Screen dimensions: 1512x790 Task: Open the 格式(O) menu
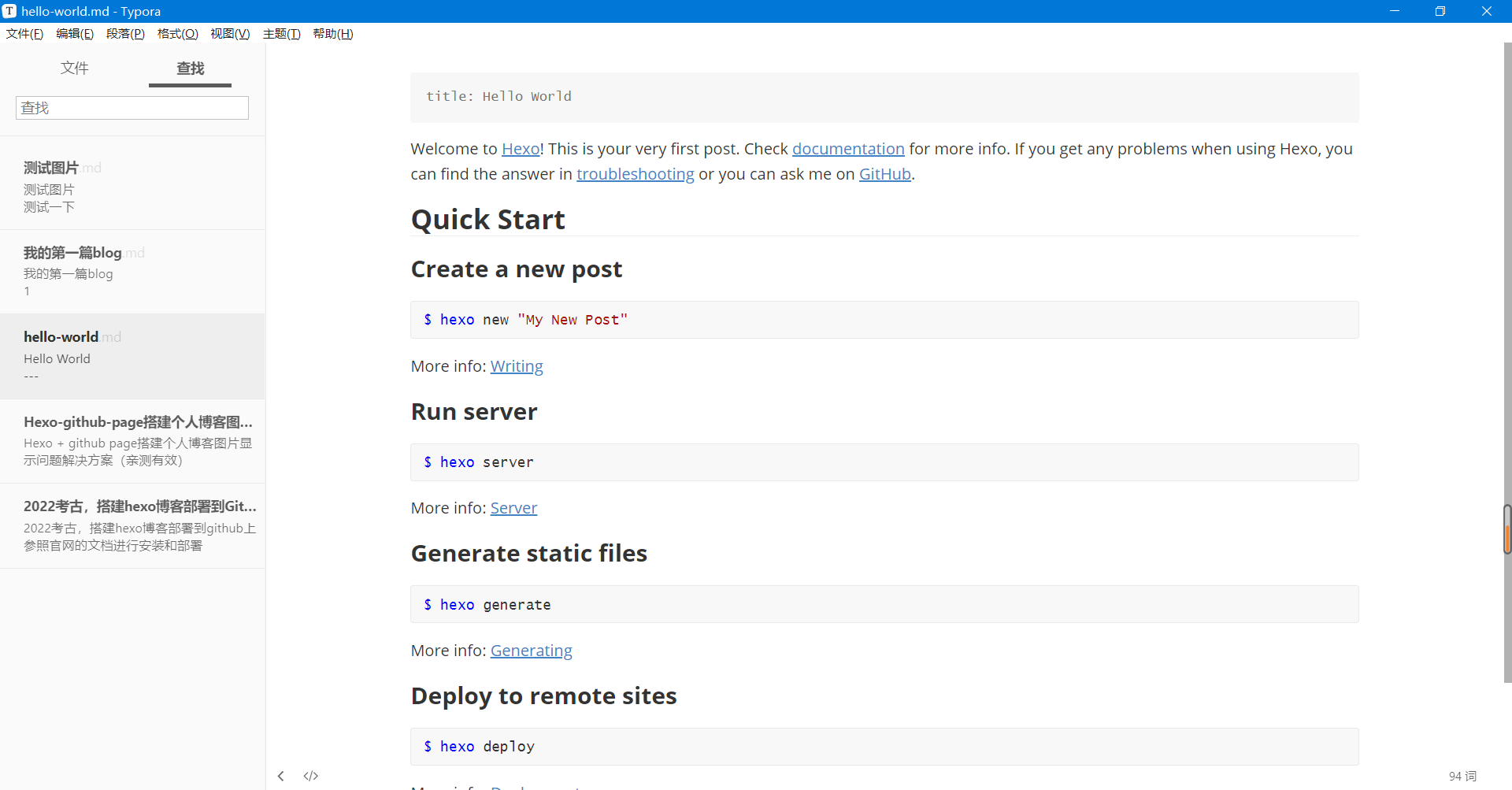coord(177,34)
